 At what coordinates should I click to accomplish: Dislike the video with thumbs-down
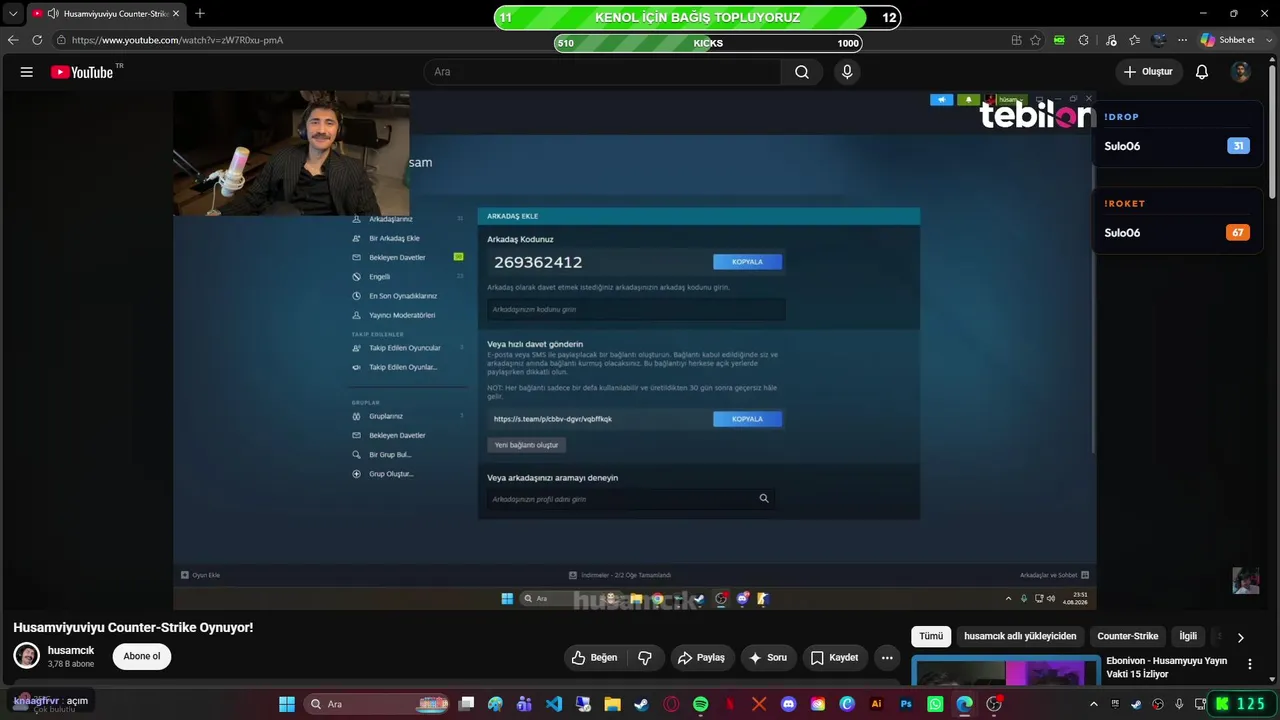point(645,657)
